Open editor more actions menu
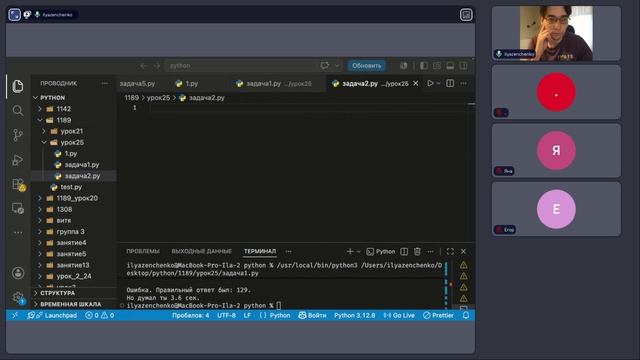The width and height of the screenshot is (640, 360). pos(463,83)
